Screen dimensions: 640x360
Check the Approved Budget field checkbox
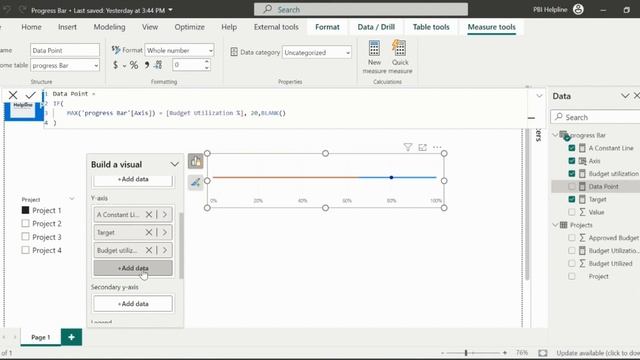(x=571, y=238)
